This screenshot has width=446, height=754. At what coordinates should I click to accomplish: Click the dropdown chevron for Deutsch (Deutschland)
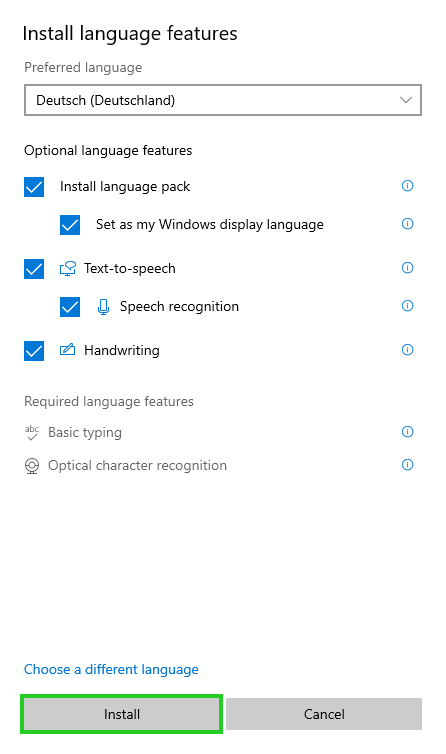(x=406, y=100)
